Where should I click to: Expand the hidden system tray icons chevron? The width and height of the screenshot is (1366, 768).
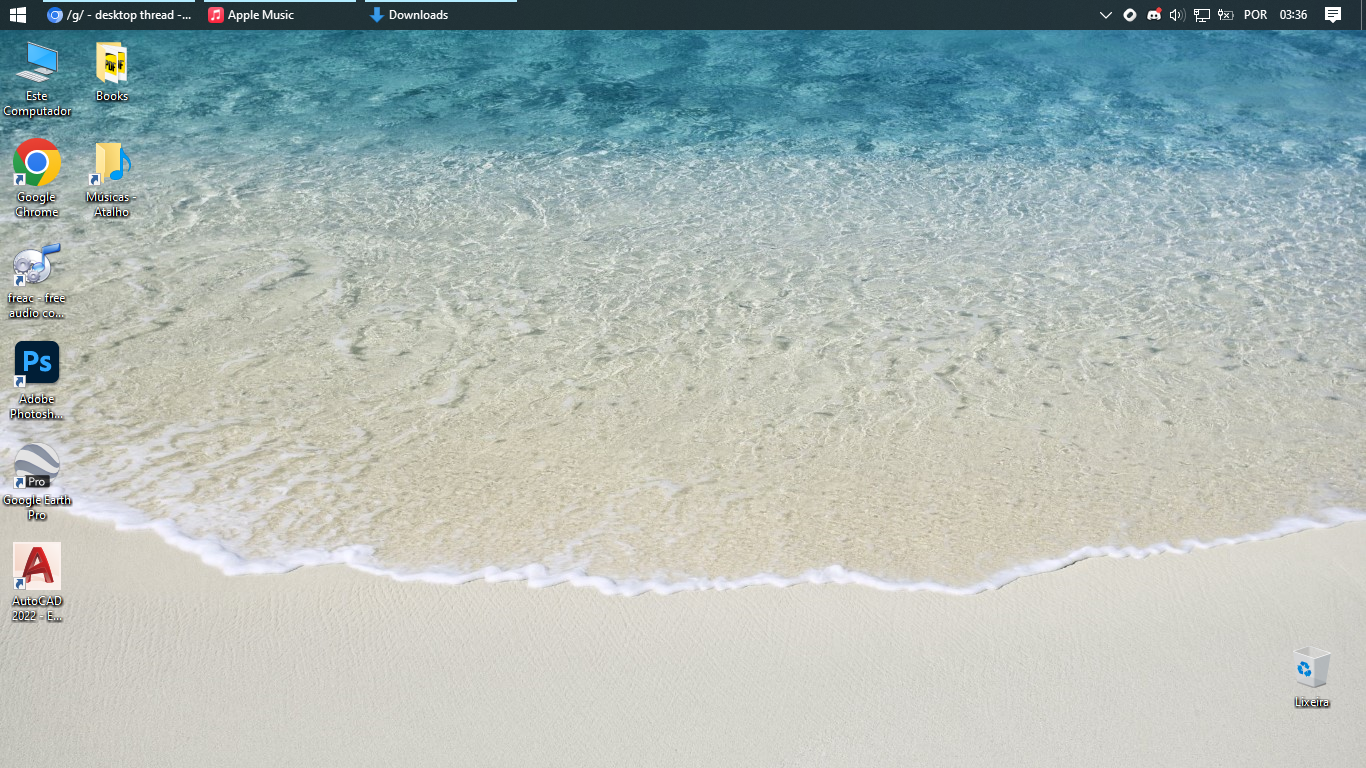click(x=1105, y=15)
